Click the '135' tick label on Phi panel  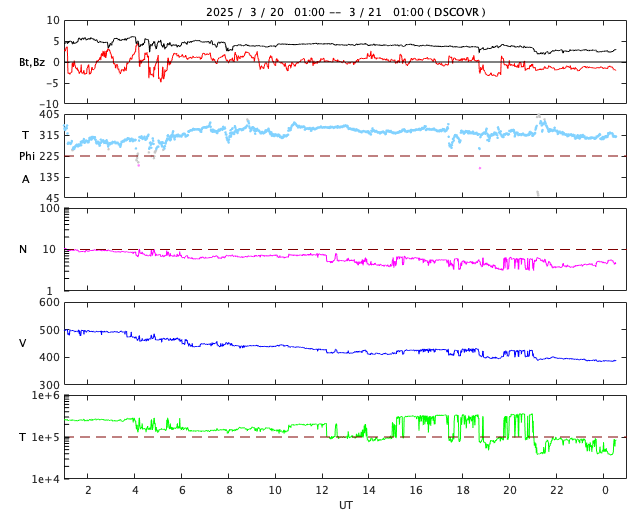click(x=49, y=177)
